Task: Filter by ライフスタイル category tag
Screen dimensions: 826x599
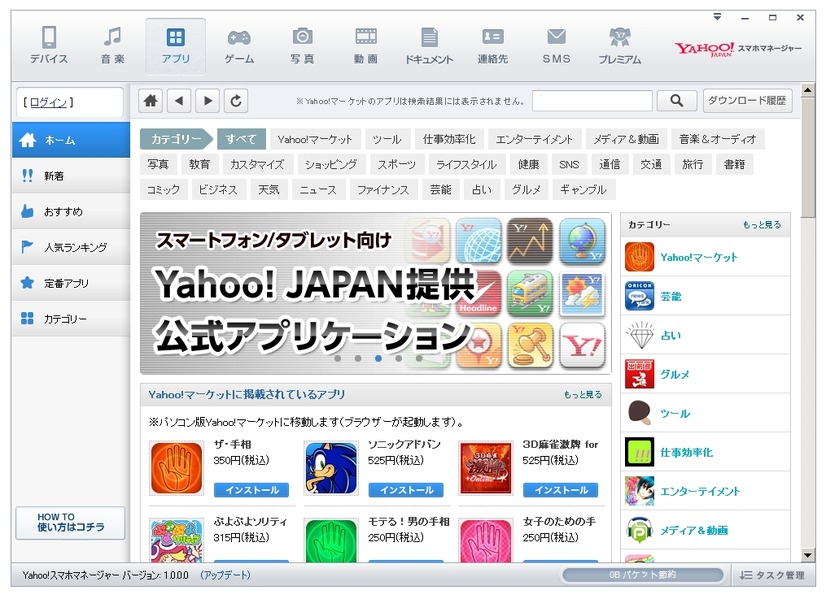Action: point(467,164)
